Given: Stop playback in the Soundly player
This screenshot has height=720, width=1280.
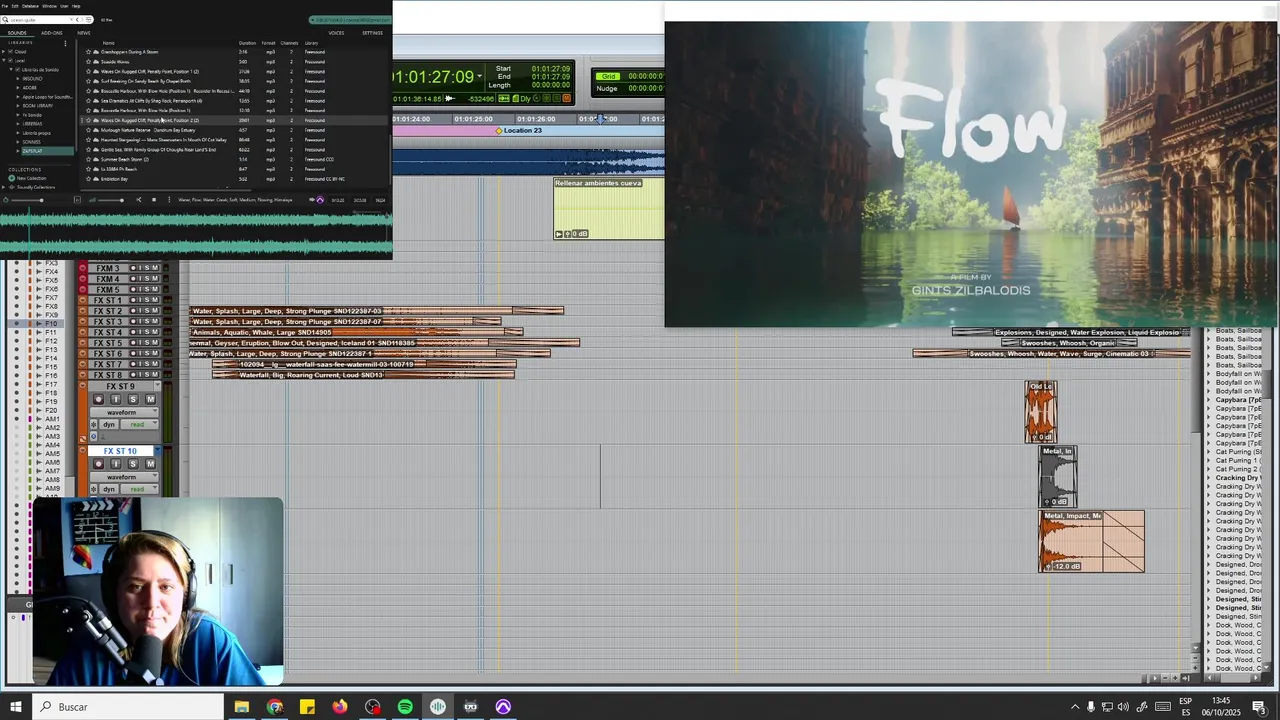Looking at the screenshot, I should click(x=154, y=200).
